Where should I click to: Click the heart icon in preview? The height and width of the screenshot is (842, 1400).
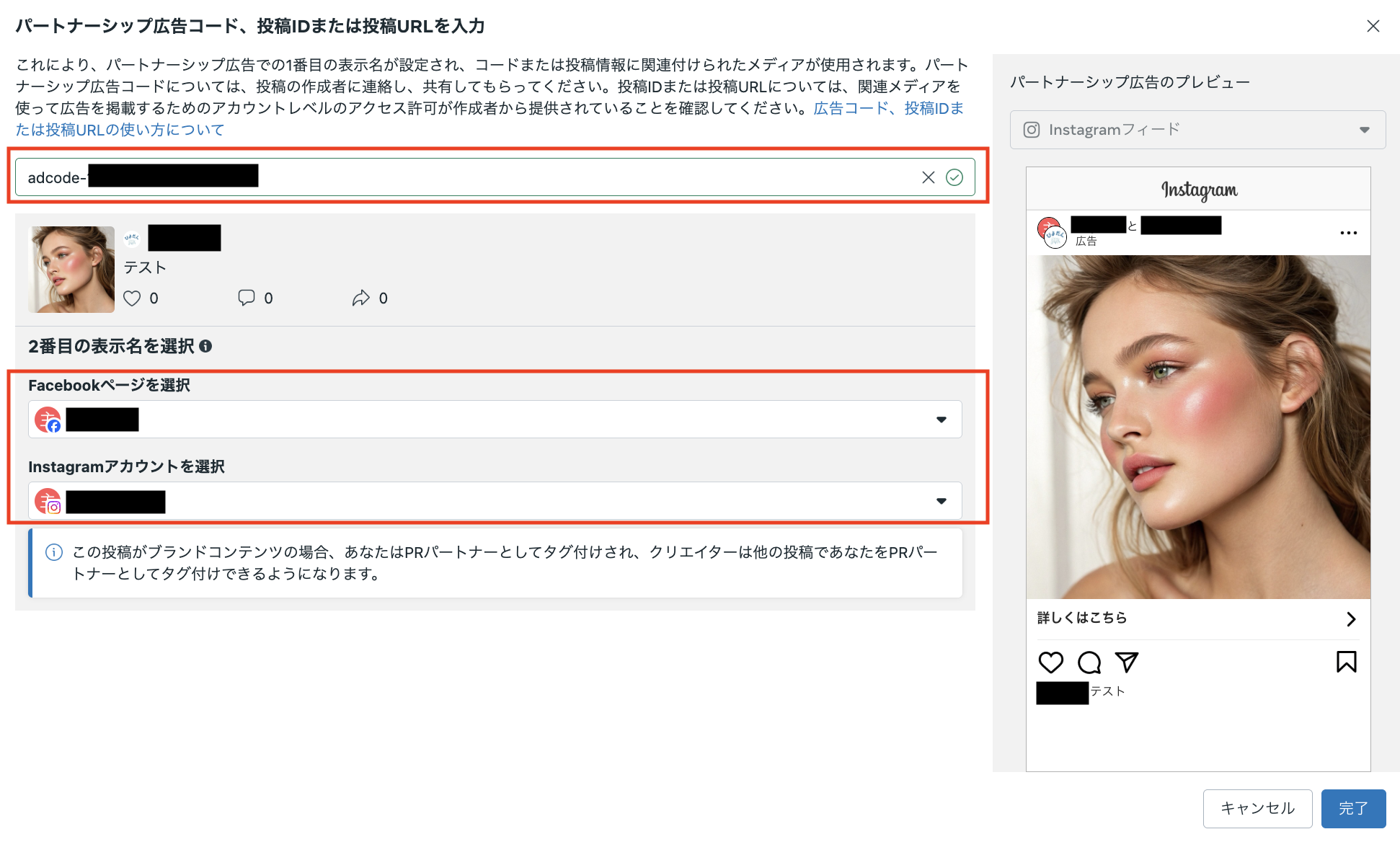[x=1051, y=662]
